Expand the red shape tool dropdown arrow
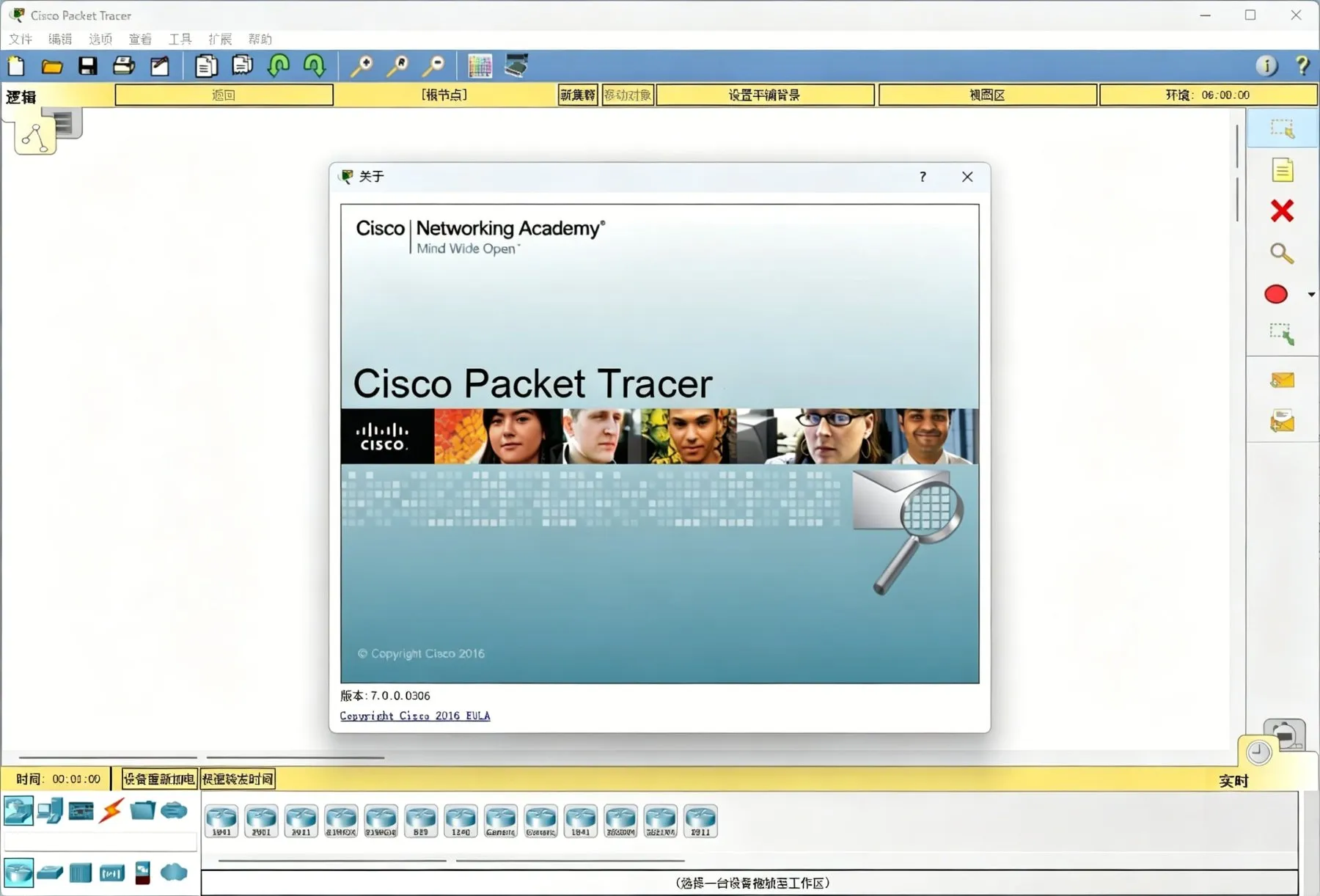The width and height of the screenshot is (1320, 896). coord(1311,294)
